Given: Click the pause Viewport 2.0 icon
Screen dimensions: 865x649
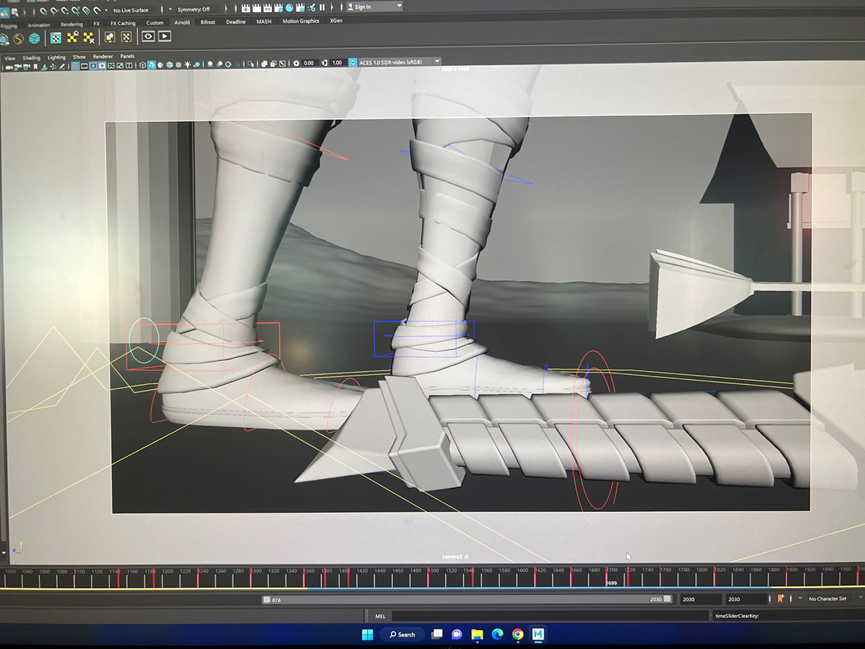Looking at the screenshot, I should click(322, 8).
